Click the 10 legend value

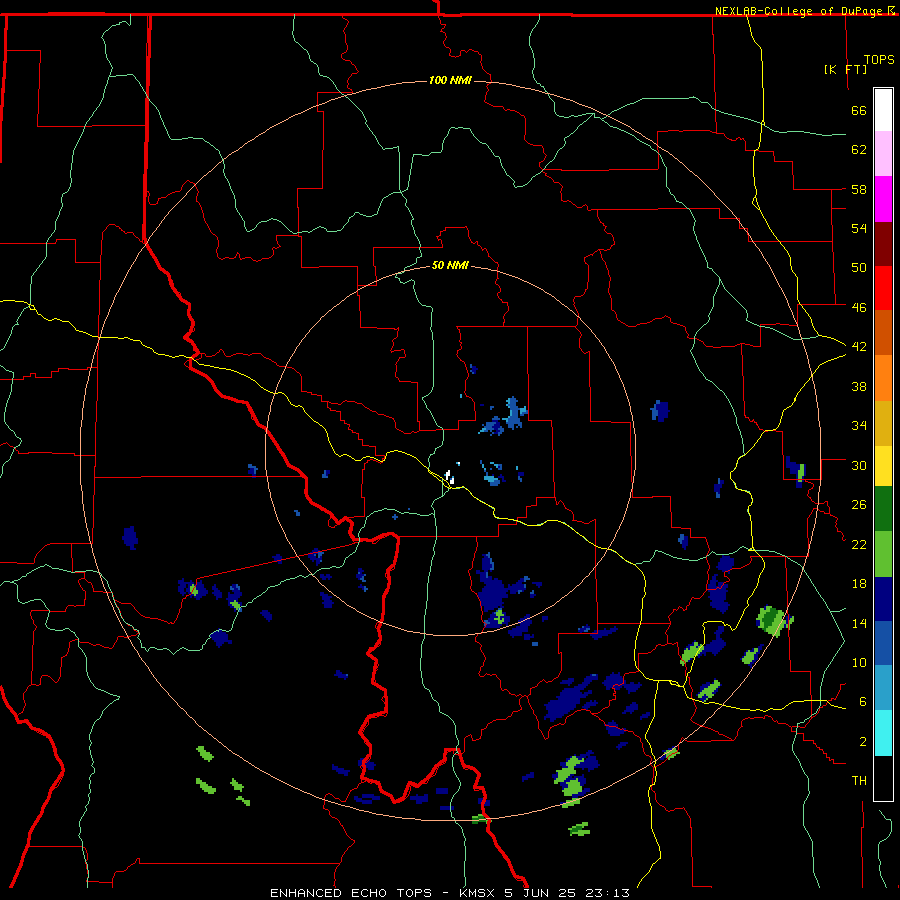click(859, 663)
